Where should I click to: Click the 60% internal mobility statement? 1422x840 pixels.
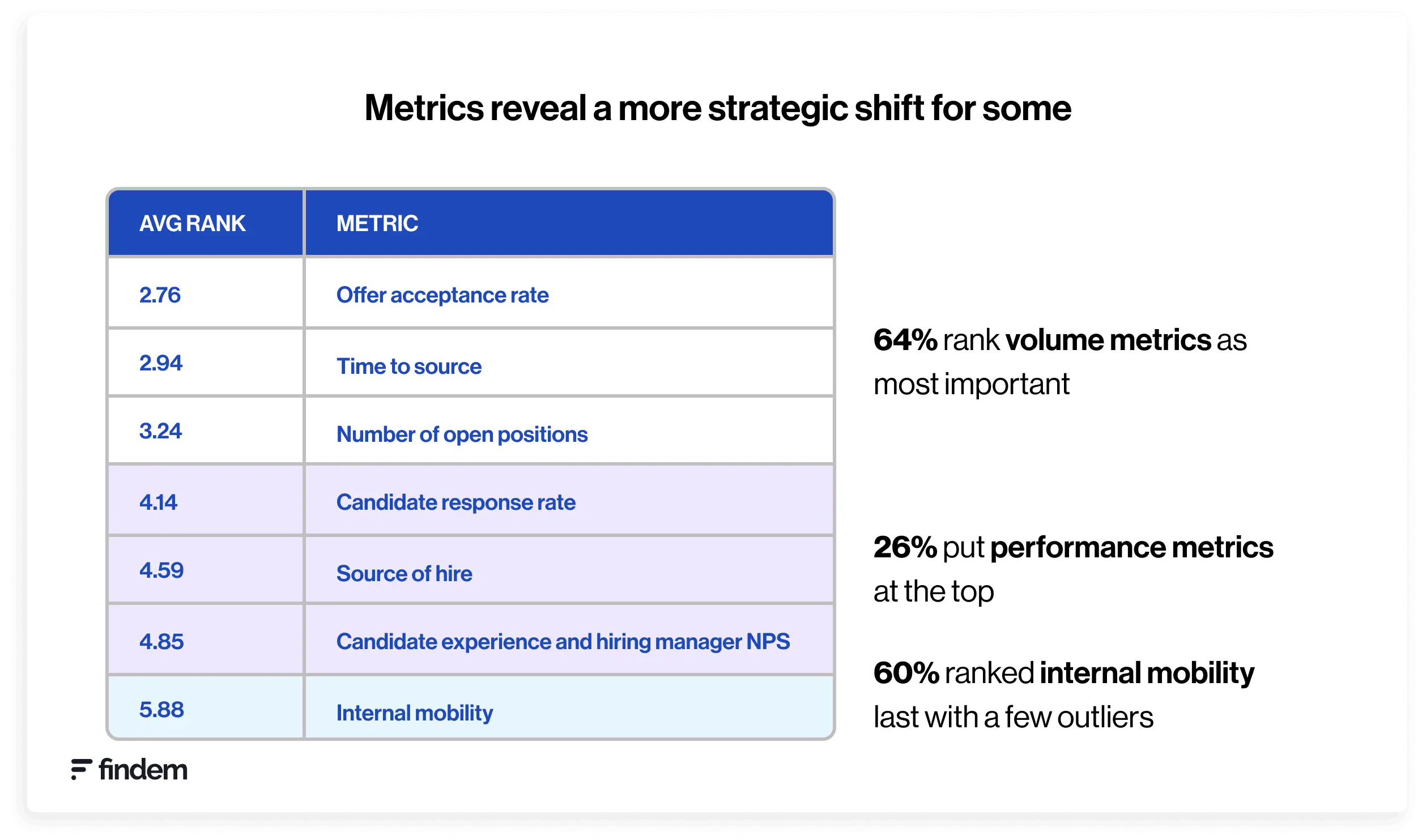pos(1064,695)
